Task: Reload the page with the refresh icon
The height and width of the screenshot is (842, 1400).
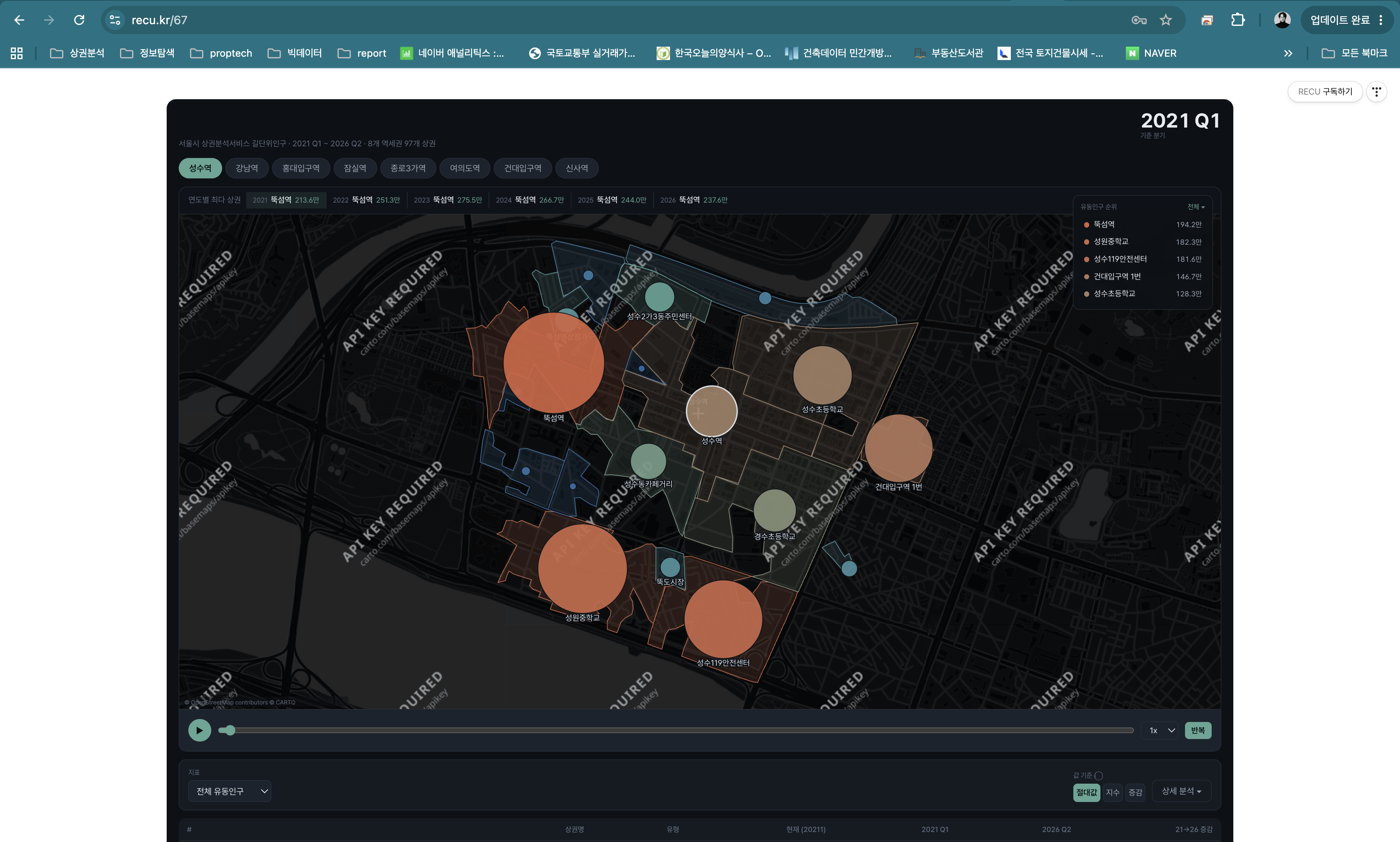Action: 80,20
